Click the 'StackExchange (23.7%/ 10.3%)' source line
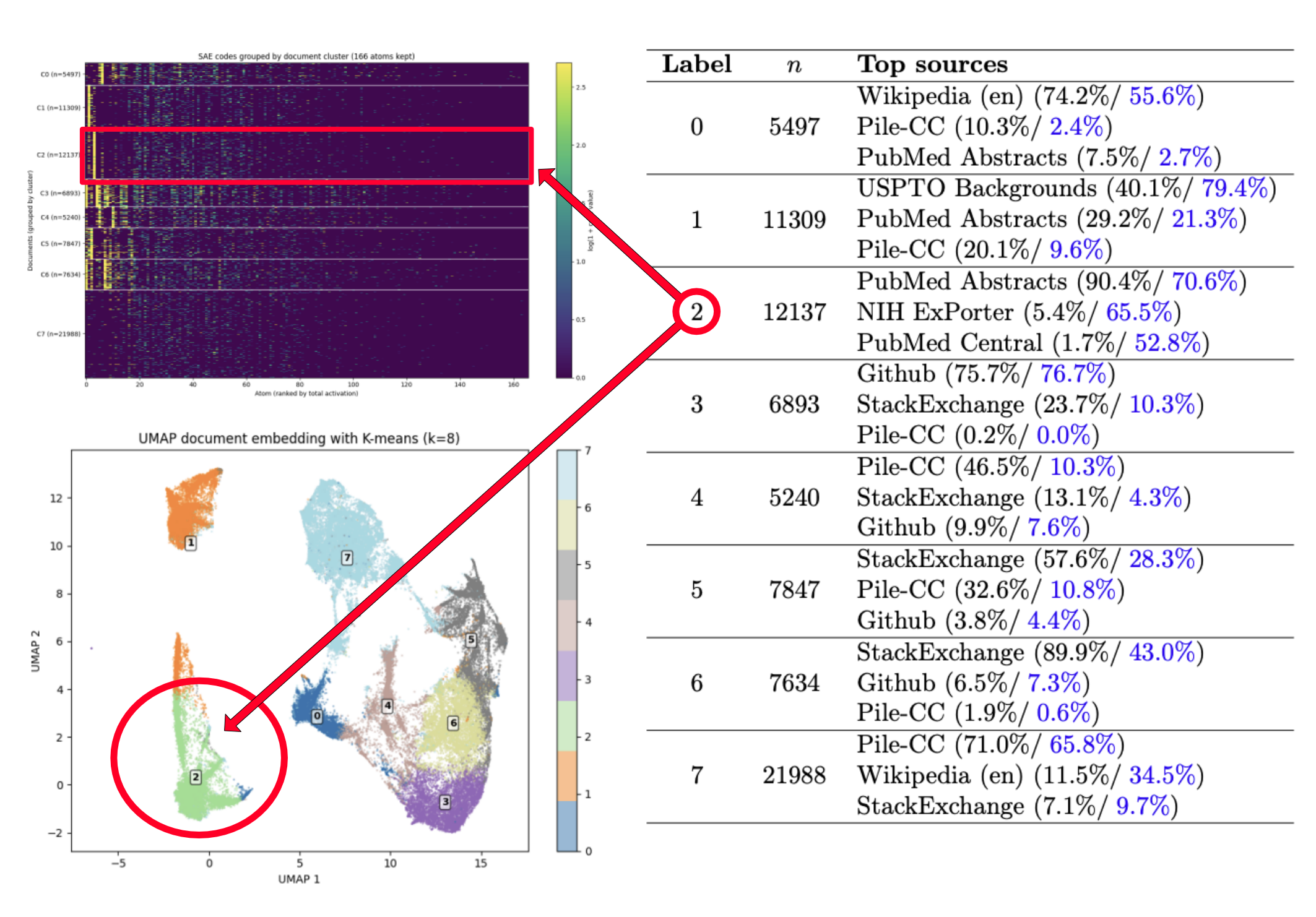Screen dimensions: 1316x917 point(1031,405)
